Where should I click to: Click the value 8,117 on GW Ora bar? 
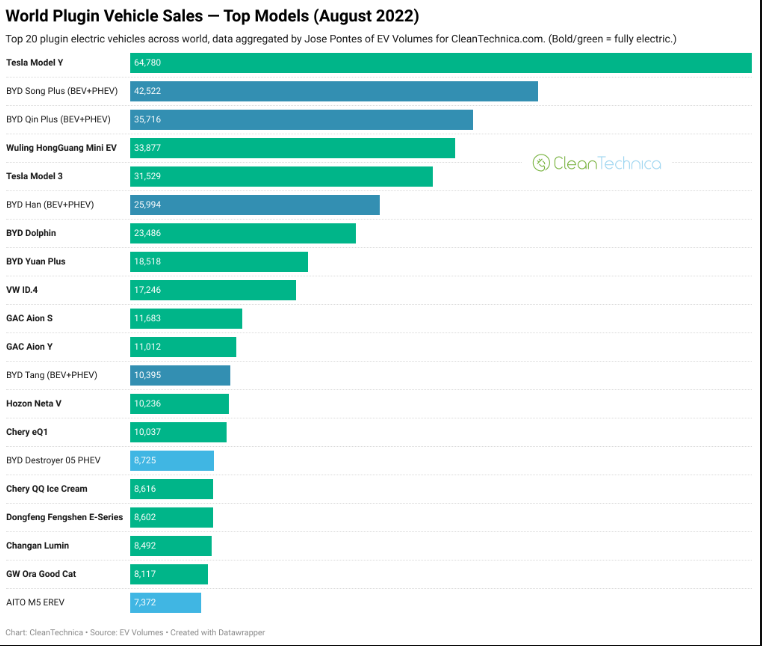point(145,574)
